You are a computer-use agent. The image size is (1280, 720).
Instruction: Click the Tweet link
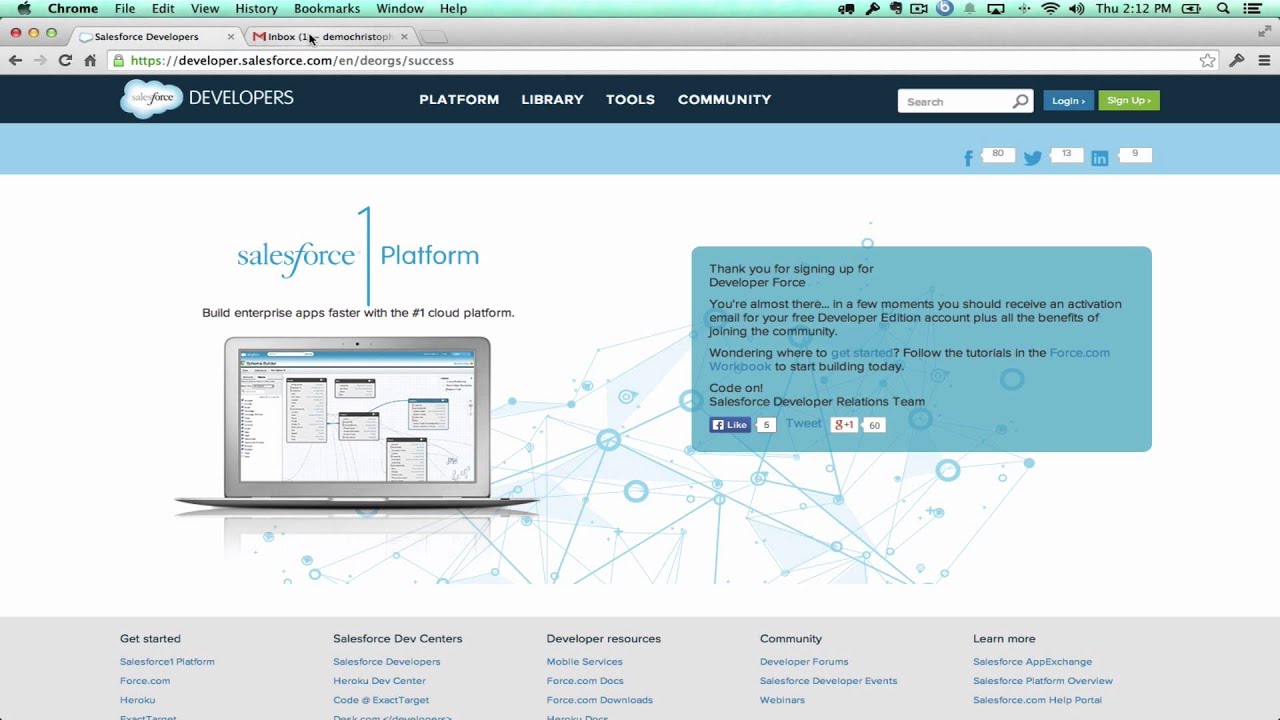803,424
